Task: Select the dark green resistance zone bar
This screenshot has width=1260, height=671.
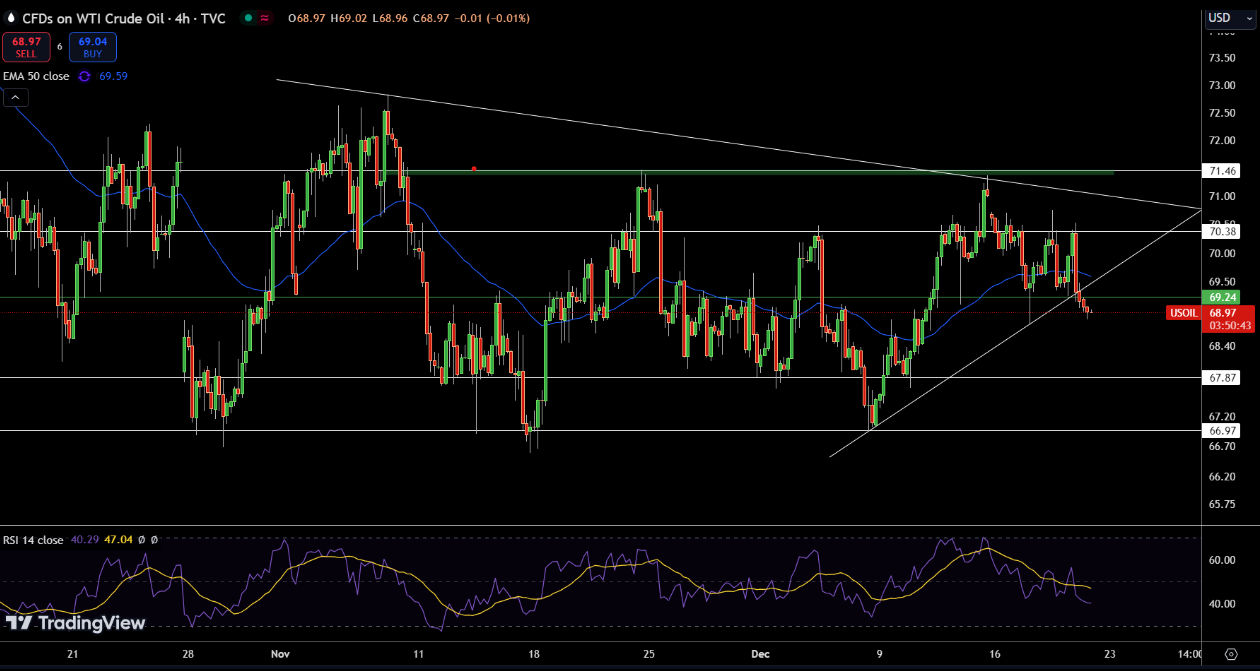Action: coord(760,173)
